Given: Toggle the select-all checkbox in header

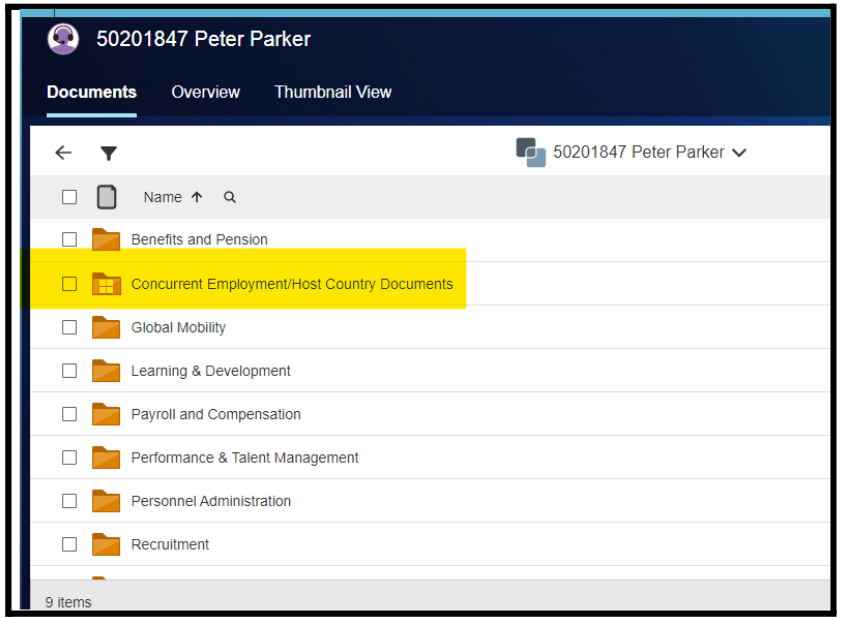Looking at the screenshot, I should click(69, 197).
